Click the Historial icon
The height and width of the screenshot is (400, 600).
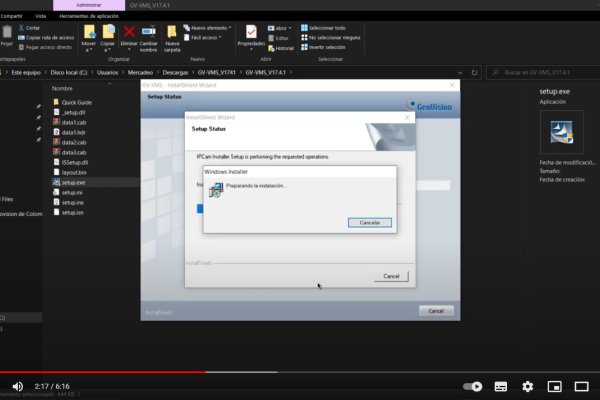[x=271, y=48]
